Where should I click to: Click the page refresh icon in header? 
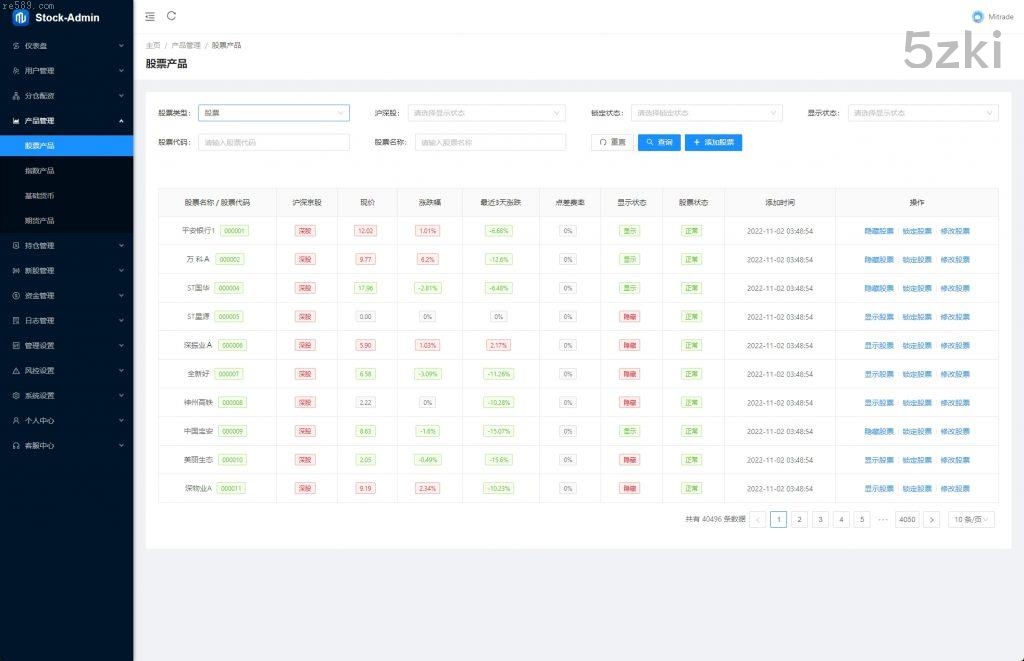coord(171,16)
